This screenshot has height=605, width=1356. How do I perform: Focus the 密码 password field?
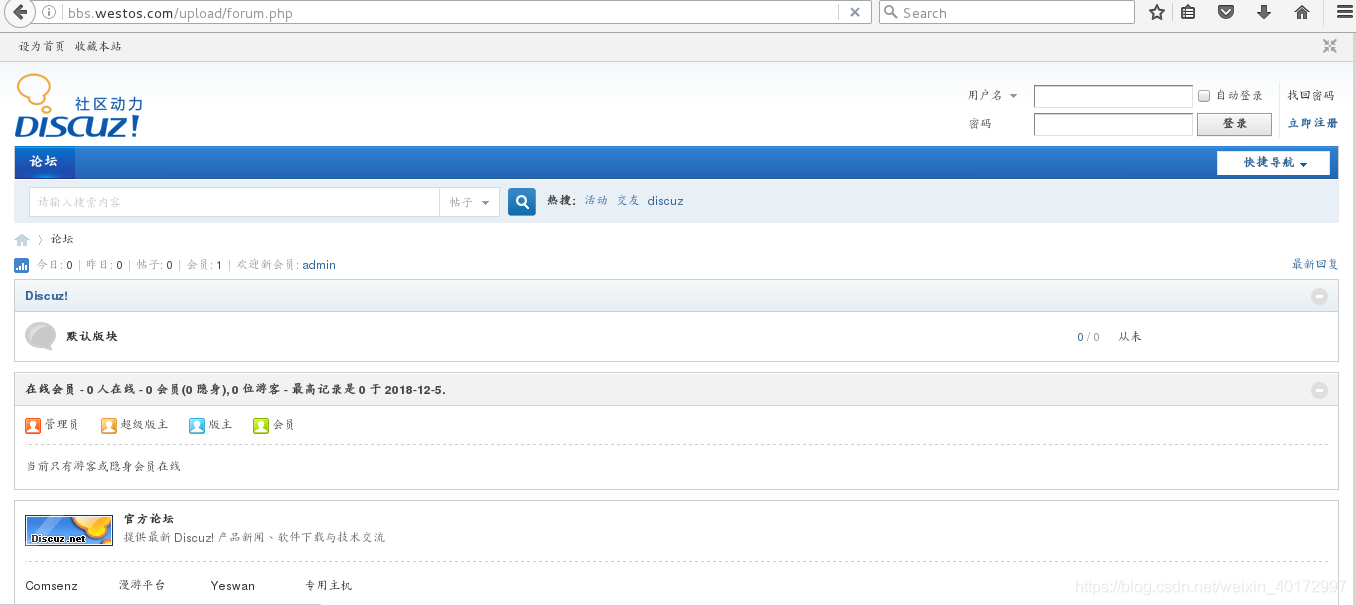[1113, 124]
